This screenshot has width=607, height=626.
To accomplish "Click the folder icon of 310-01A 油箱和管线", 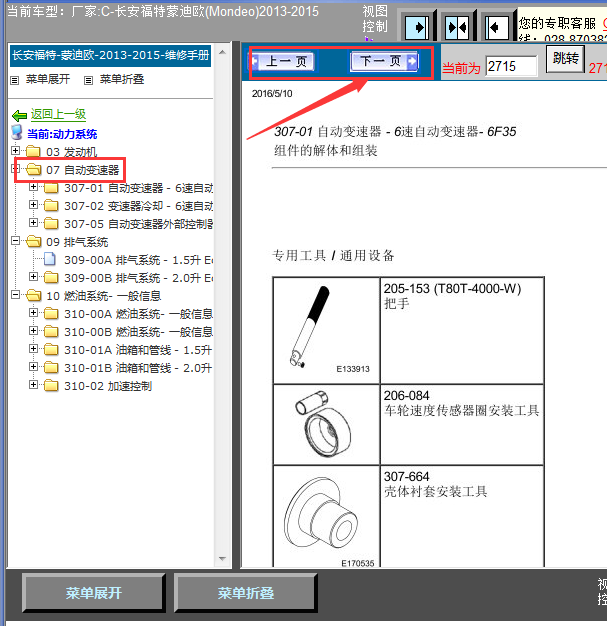I will 51,349.
